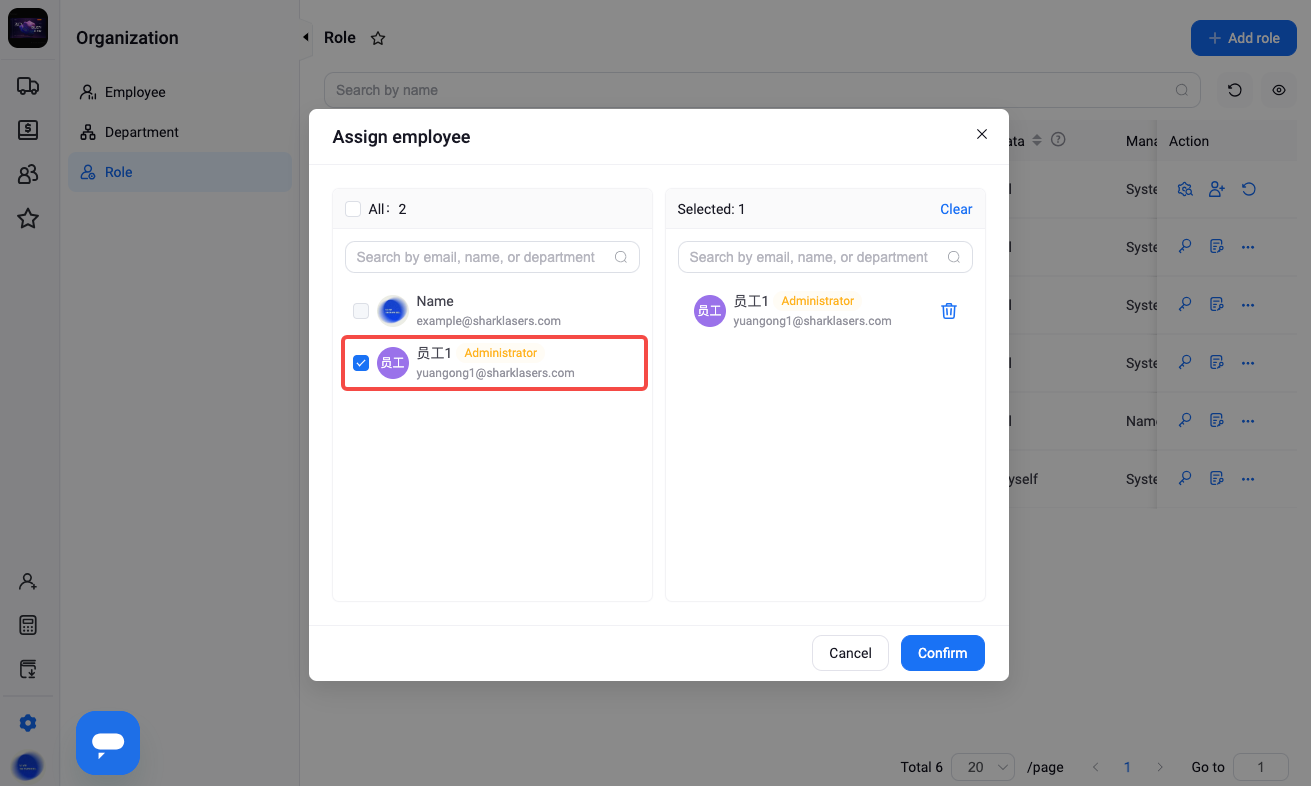Click the refresh icon next to search bar
Viewport: 1311px width, 786px height.
click(1235, 90)
